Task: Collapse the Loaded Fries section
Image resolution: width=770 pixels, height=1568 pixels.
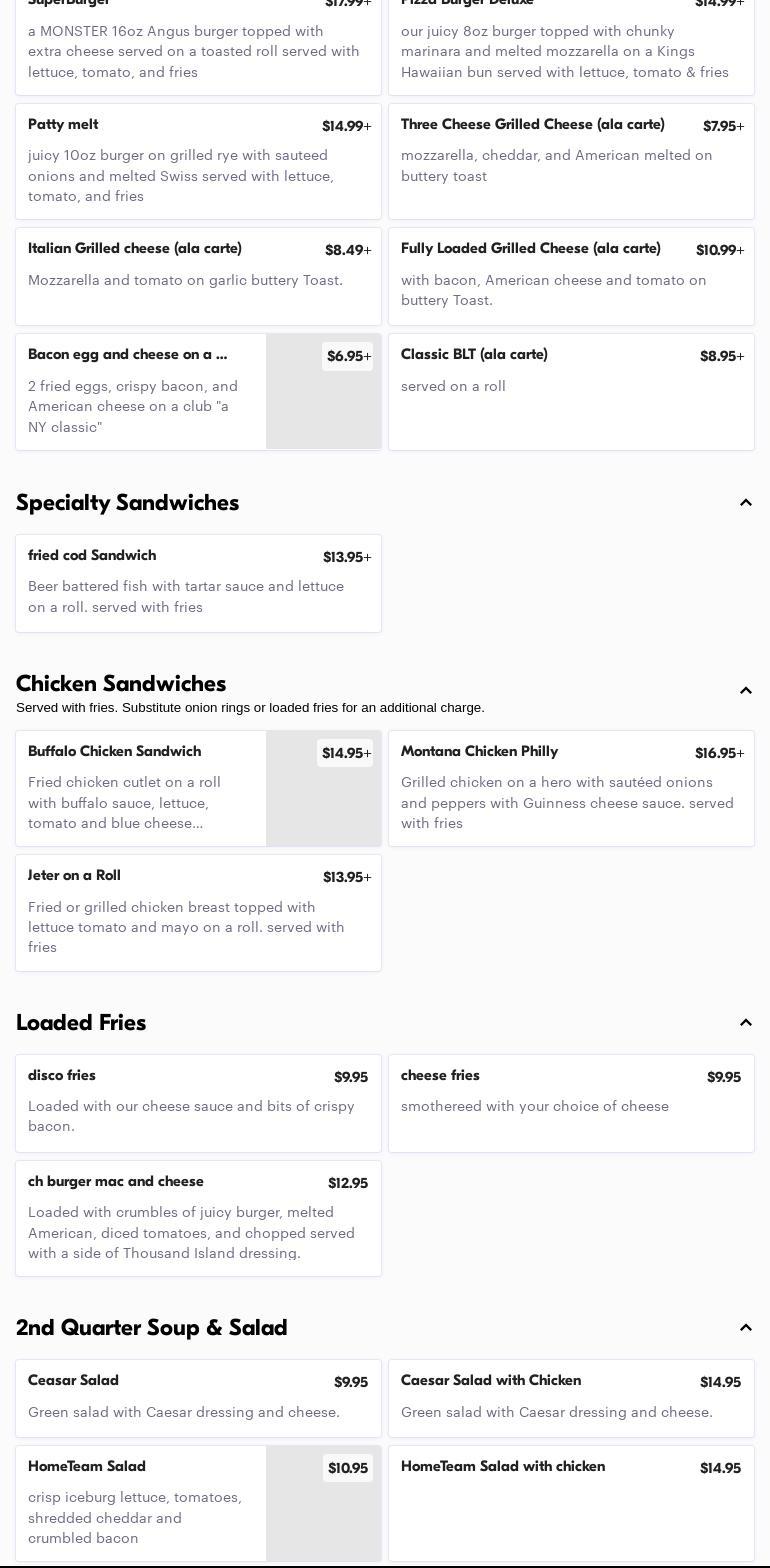Action: click(x=745, y=1023)
